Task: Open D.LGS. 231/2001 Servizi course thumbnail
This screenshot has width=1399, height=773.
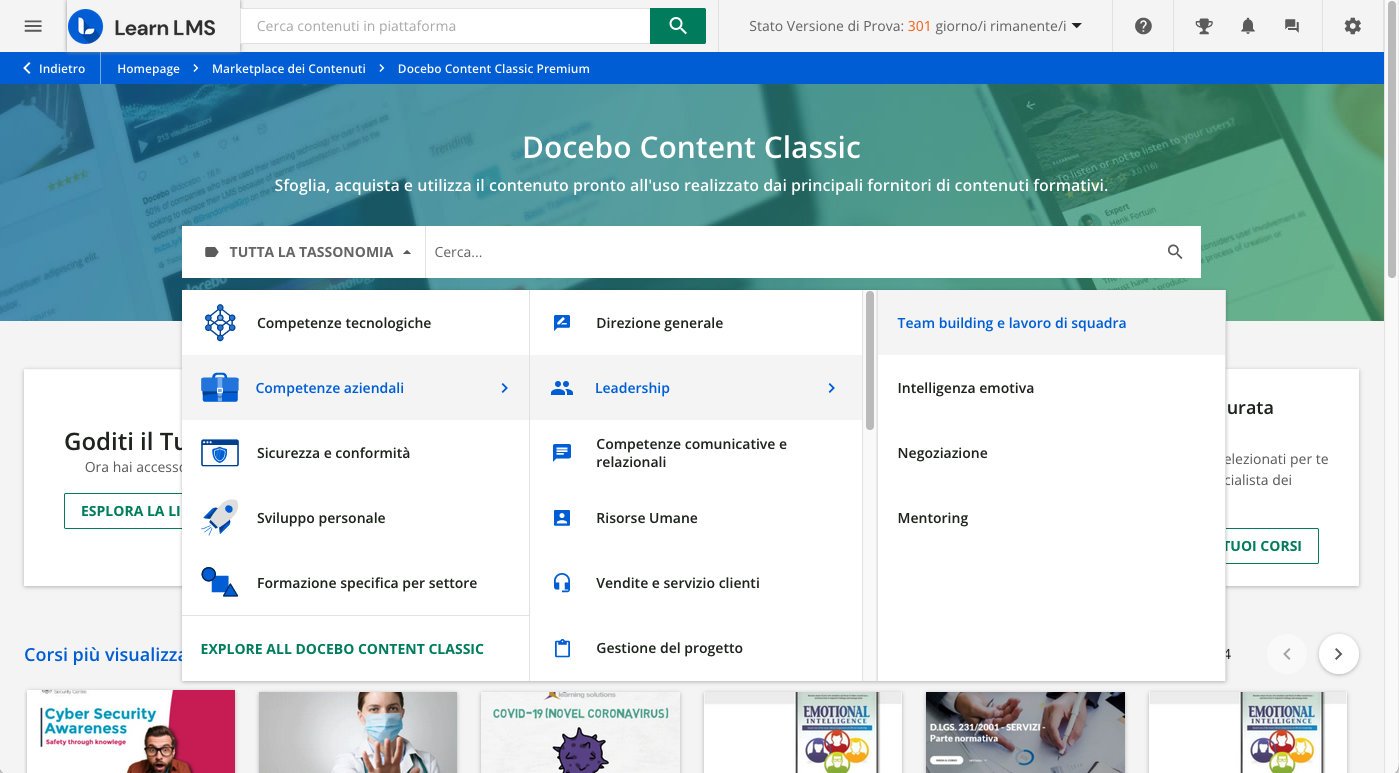Action: 1025,731
